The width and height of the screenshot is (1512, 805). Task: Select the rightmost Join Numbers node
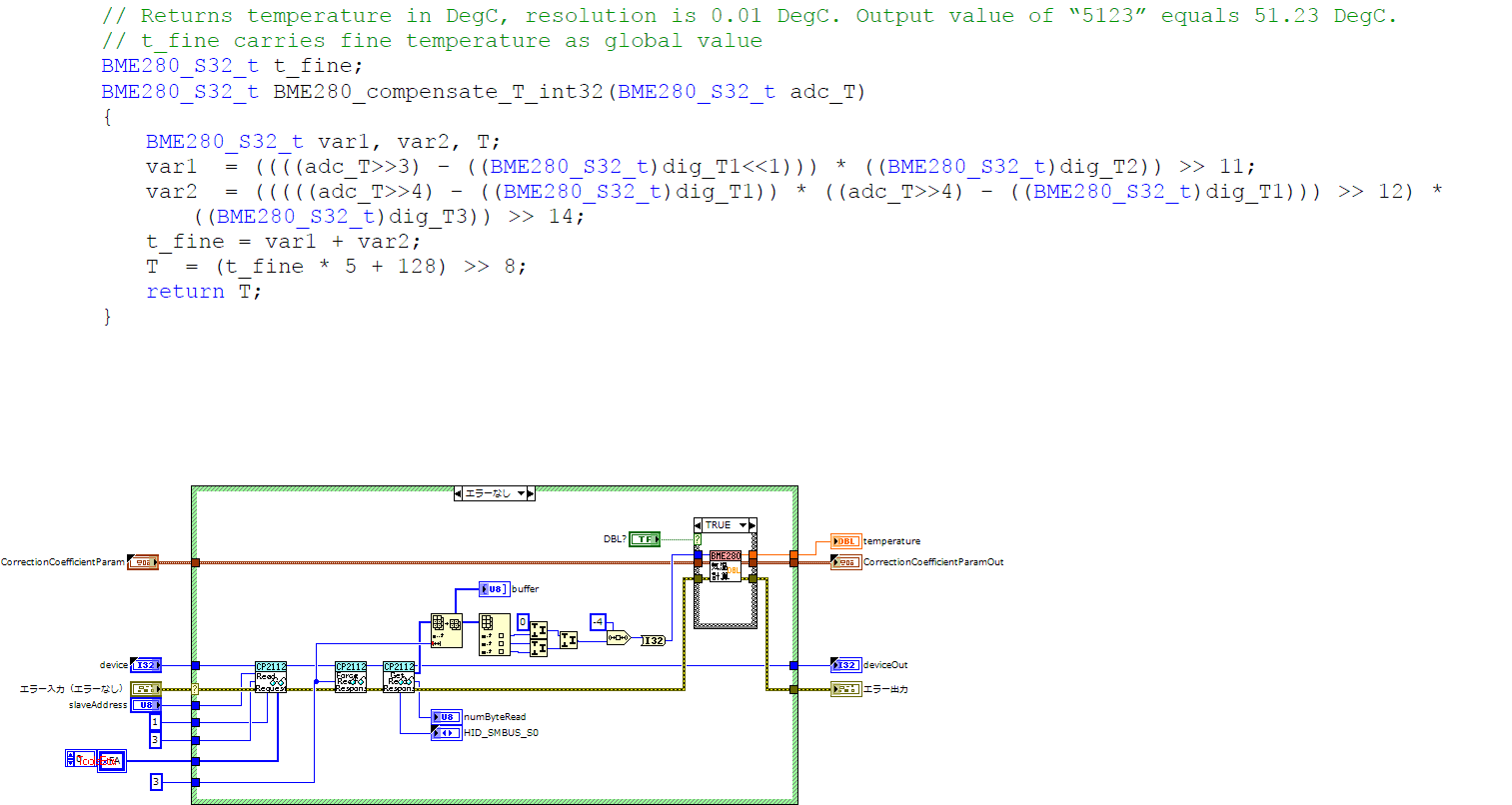coord(568,639)
